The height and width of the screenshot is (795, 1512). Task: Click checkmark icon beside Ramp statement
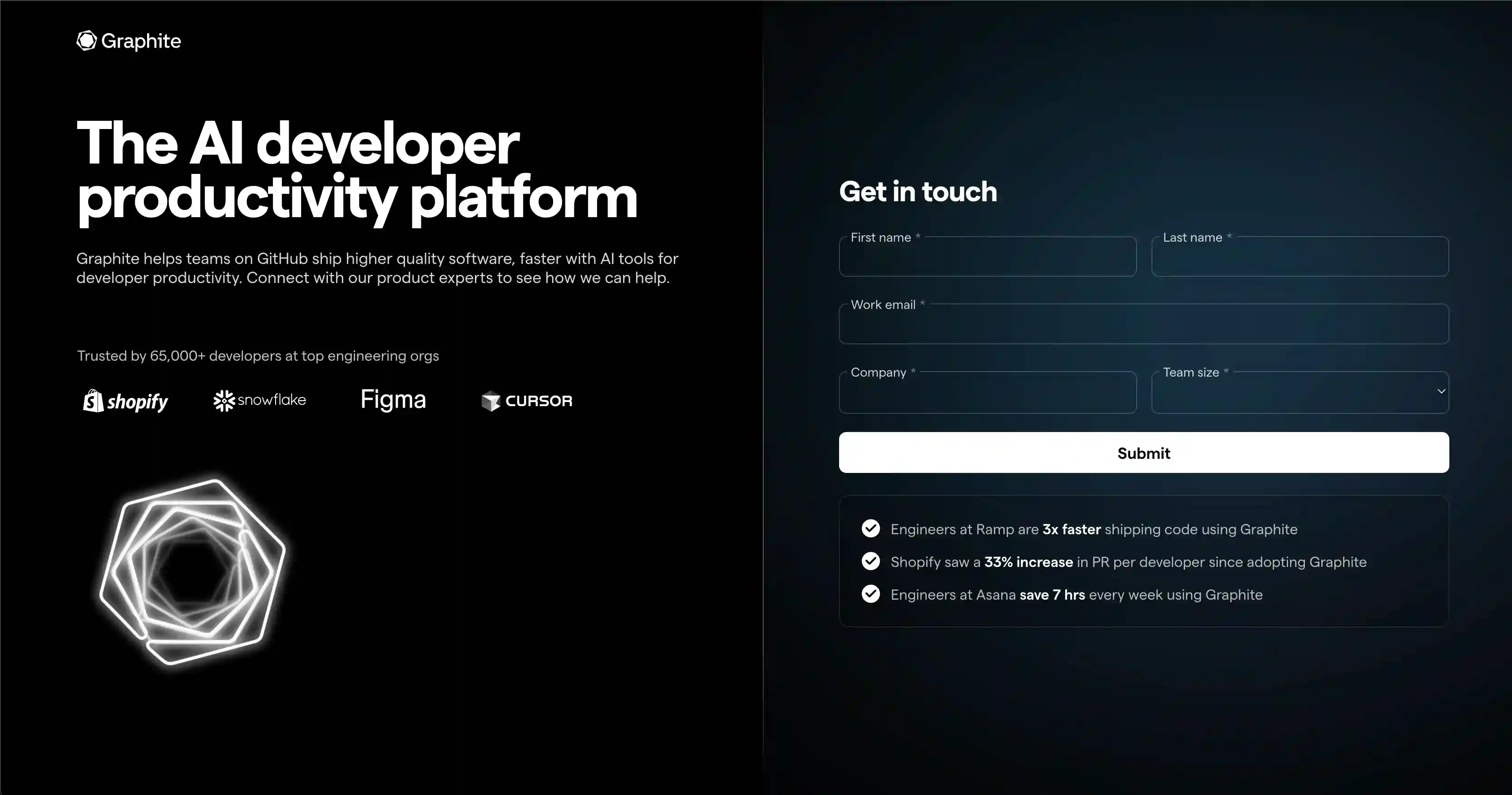pos(870,528)
